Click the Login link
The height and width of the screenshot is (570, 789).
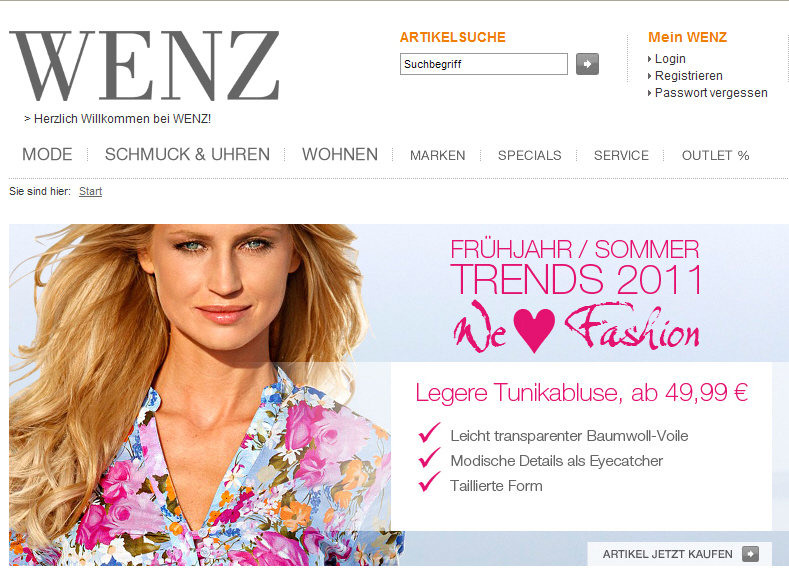[x=670, y=59]
